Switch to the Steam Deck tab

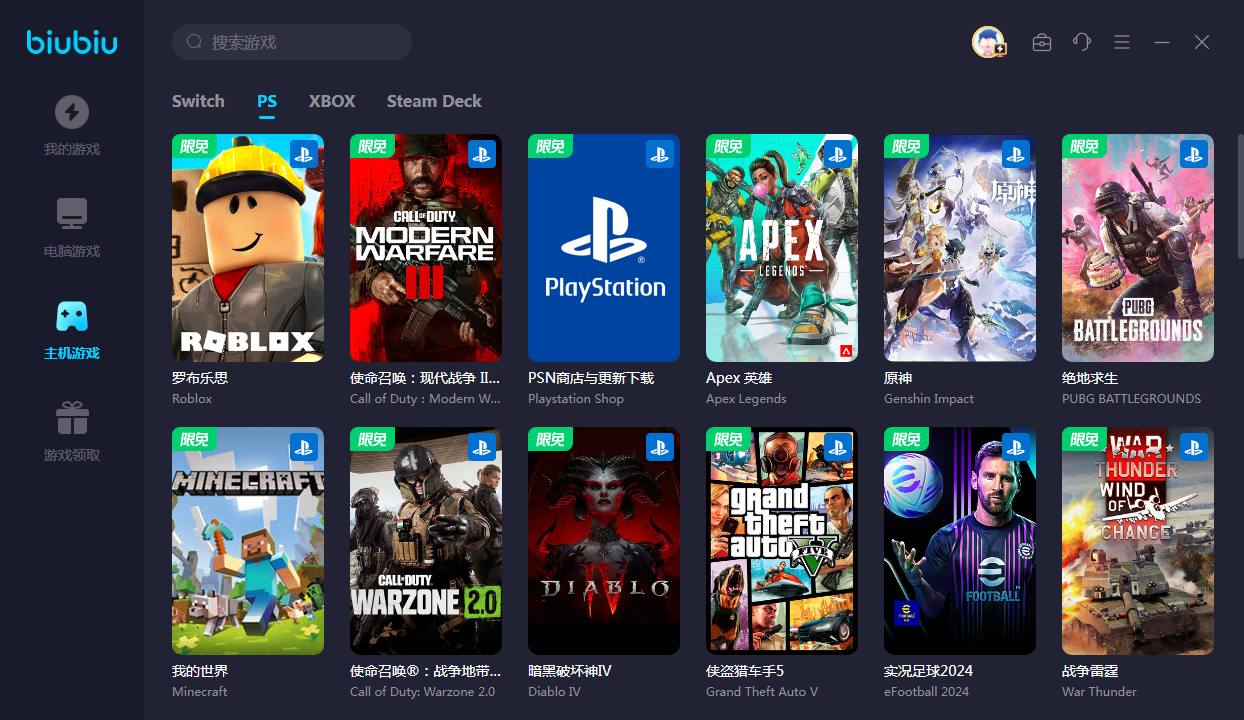[x=434, y=101]
